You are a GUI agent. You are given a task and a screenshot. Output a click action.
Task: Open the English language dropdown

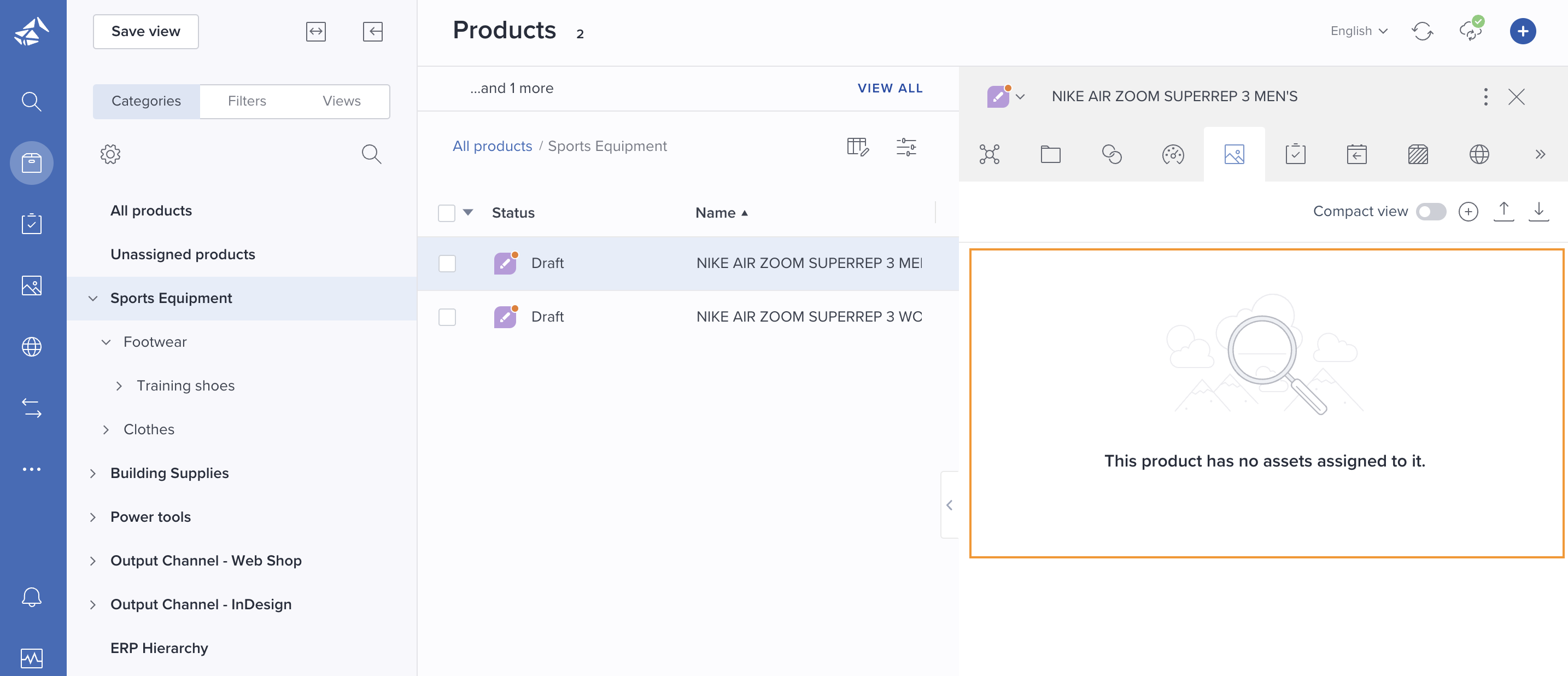[x=1359, y=31]
